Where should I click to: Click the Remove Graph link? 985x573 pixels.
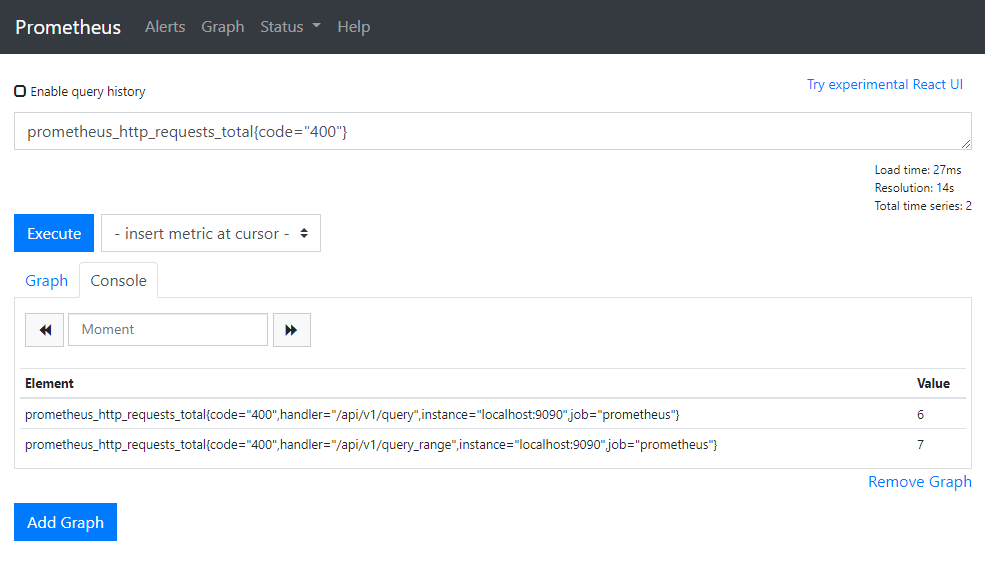919,482
